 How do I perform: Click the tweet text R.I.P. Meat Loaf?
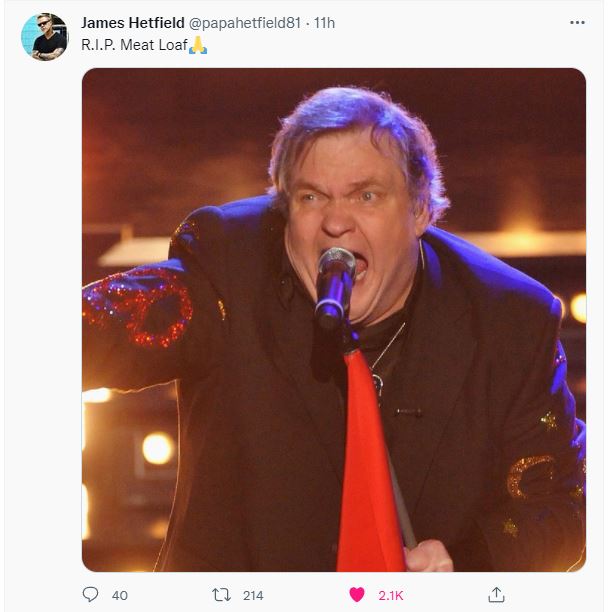click(x=134, y=45)
